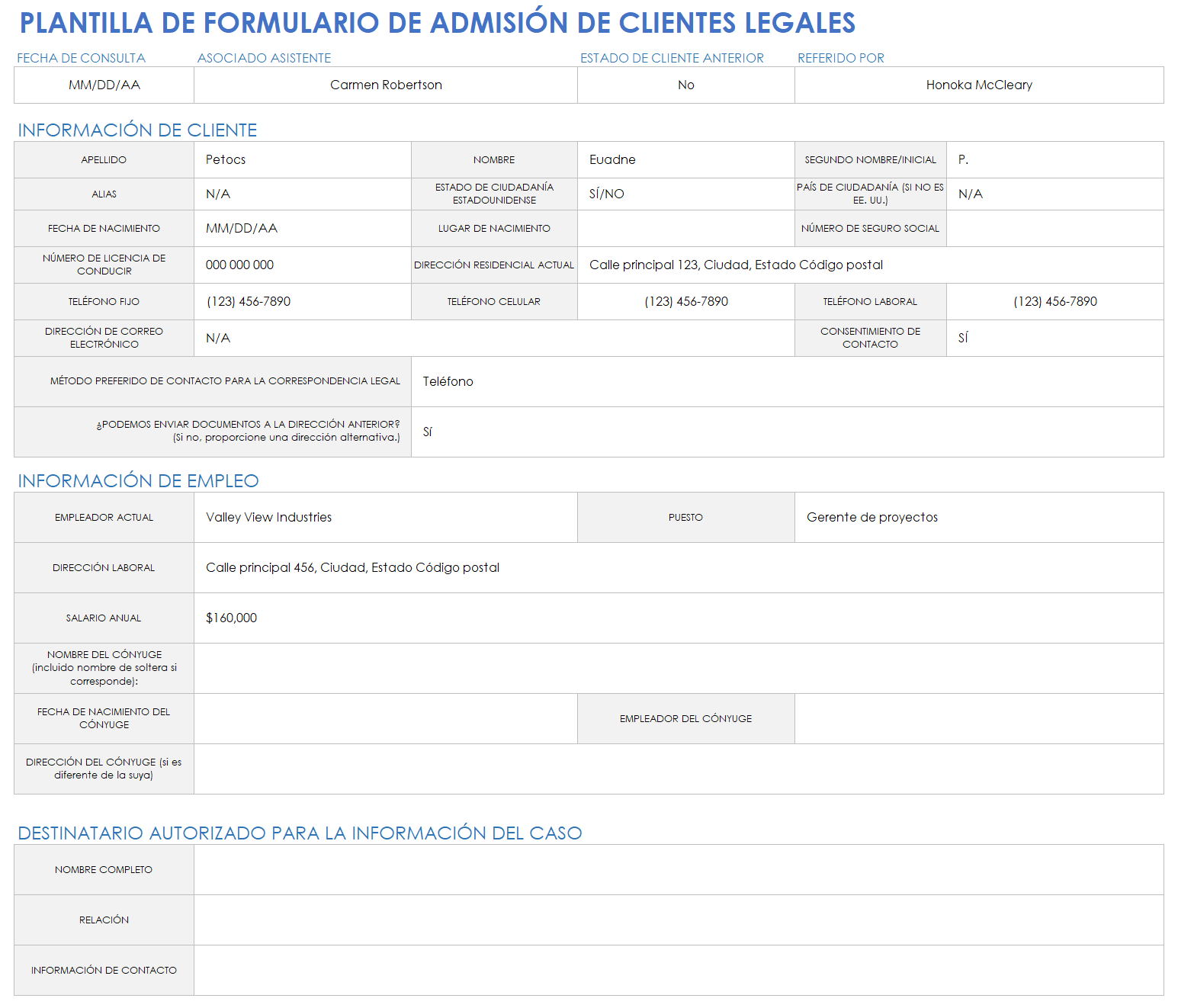
Task: Click the Empleador Actual label cell
Action: tap(104, 517)
